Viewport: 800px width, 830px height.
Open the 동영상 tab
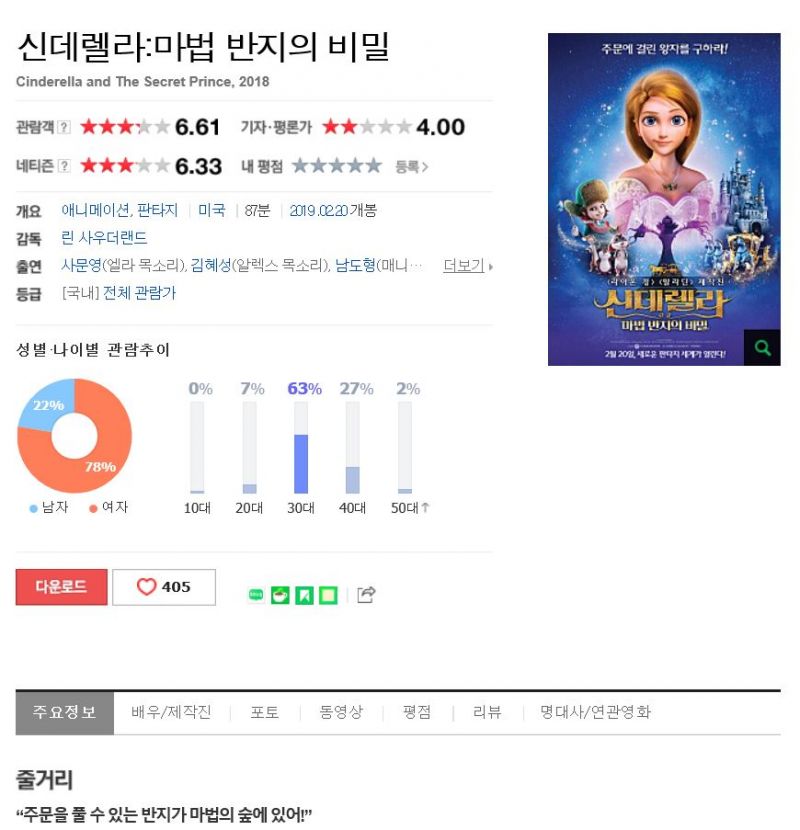(x=341, y=712)
